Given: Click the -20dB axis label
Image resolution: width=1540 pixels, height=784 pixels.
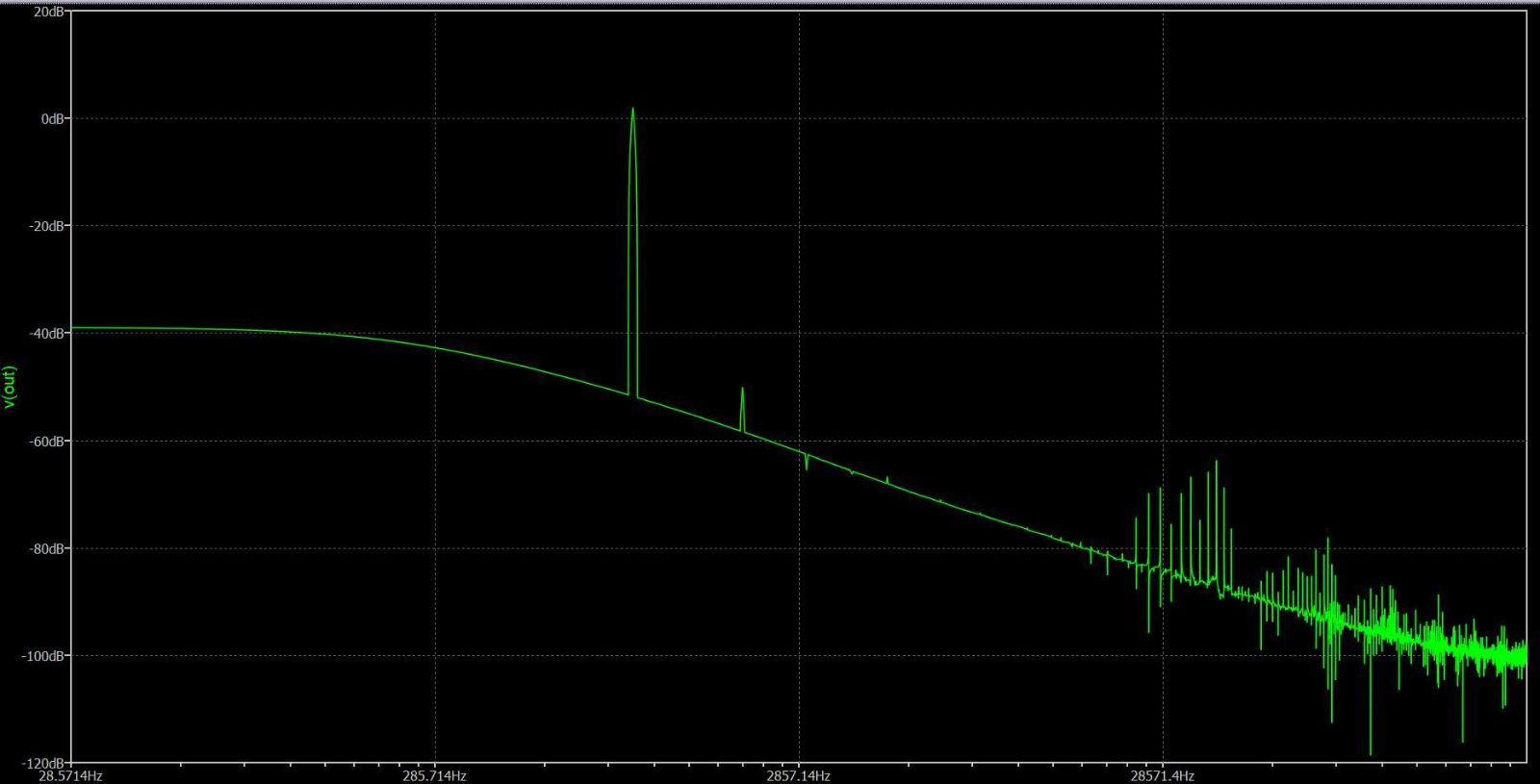Looking at the screenshot, I should [46, 226].
